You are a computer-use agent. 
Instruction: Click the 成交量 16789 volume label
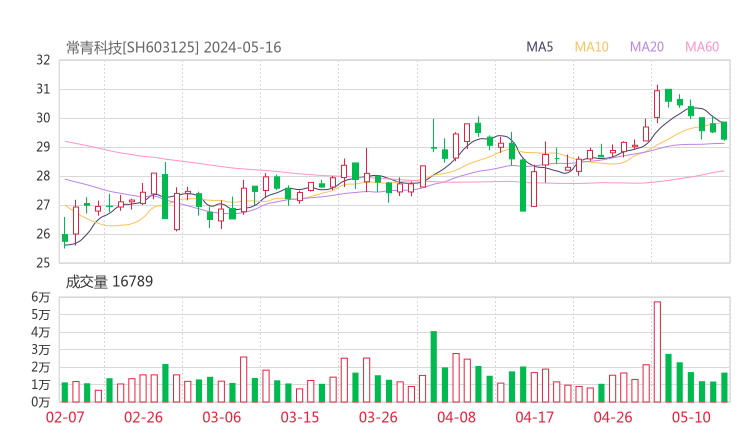coord(109,282)
